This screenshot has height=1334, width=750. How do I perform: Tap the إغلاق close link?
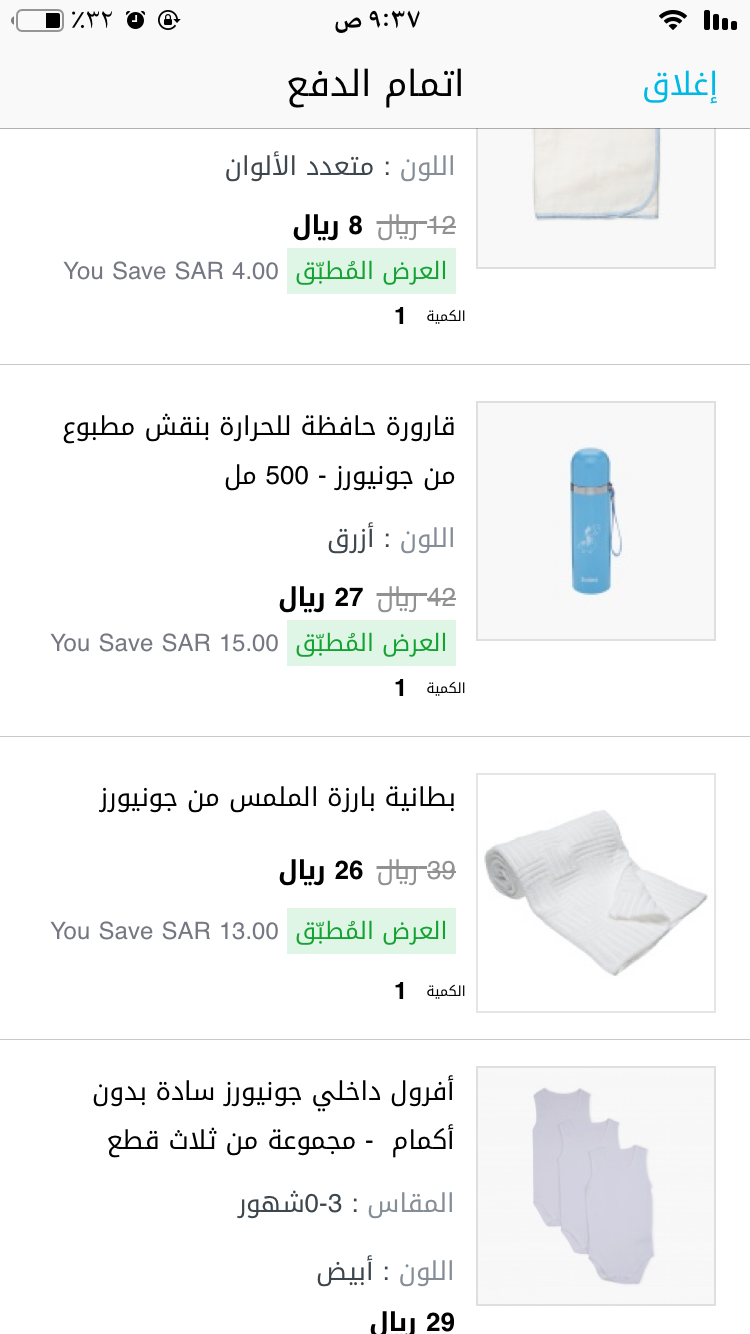(680, 86)
